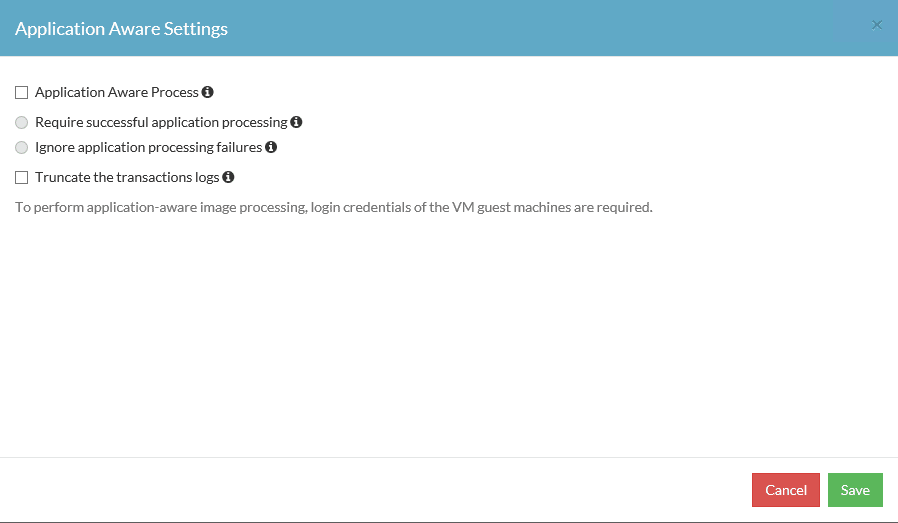Click the VM guest login credentials note text
This screenshot has height=523, width=898.
pos(333,207)
